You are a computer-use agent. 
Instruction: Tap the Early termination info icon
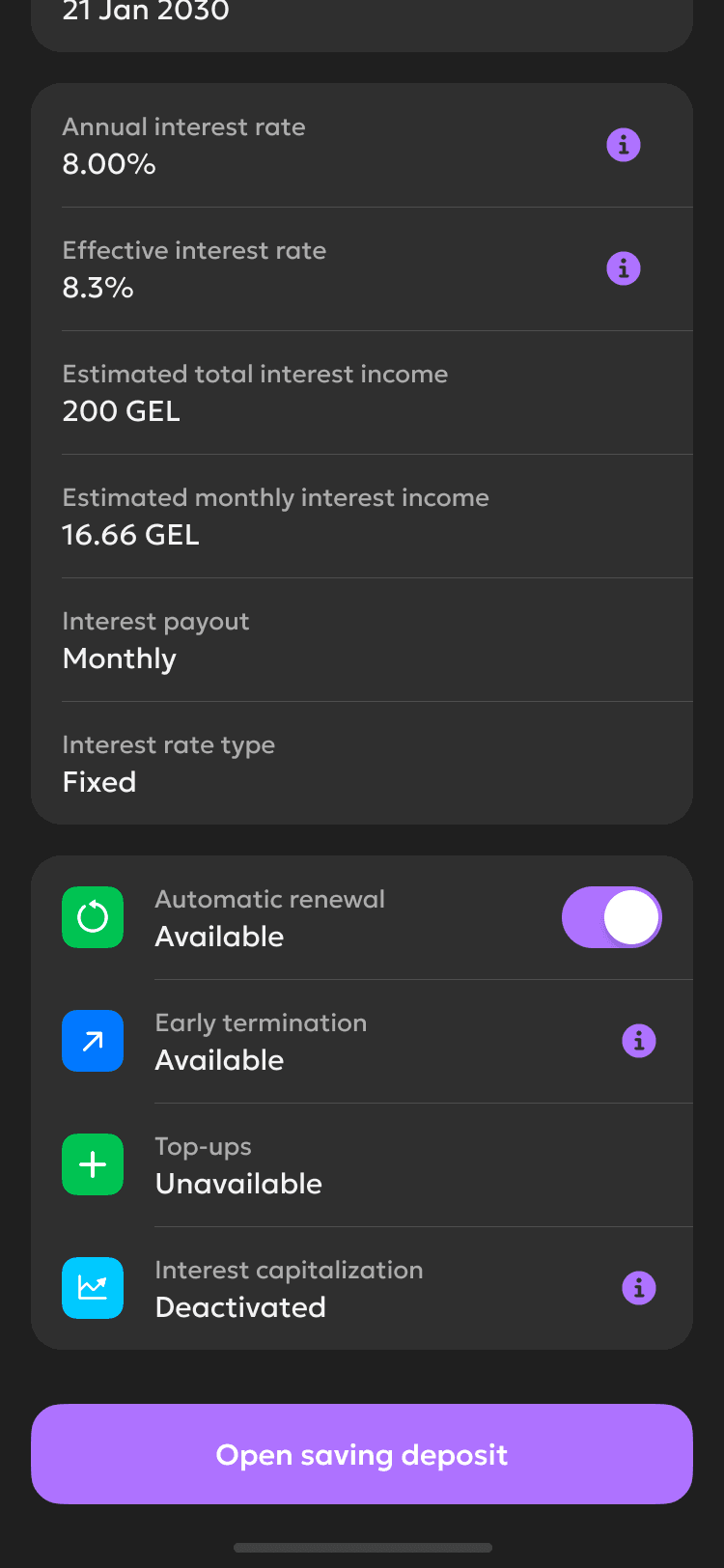638,1041
